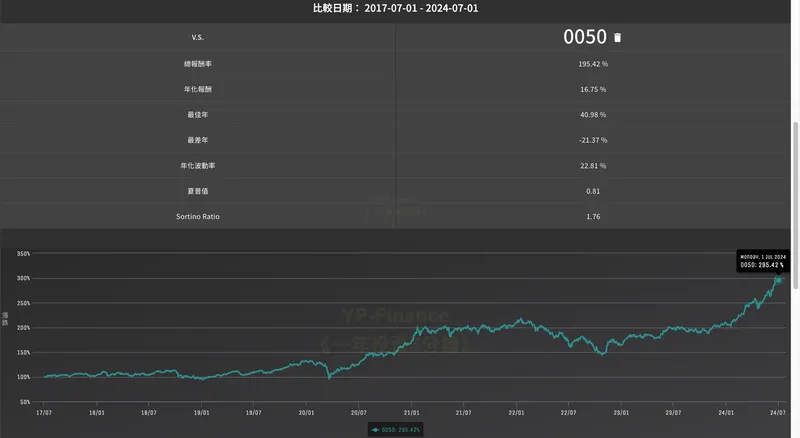Click the 21/01 x-axis label
Screen dimensions: 800x438
411,412
